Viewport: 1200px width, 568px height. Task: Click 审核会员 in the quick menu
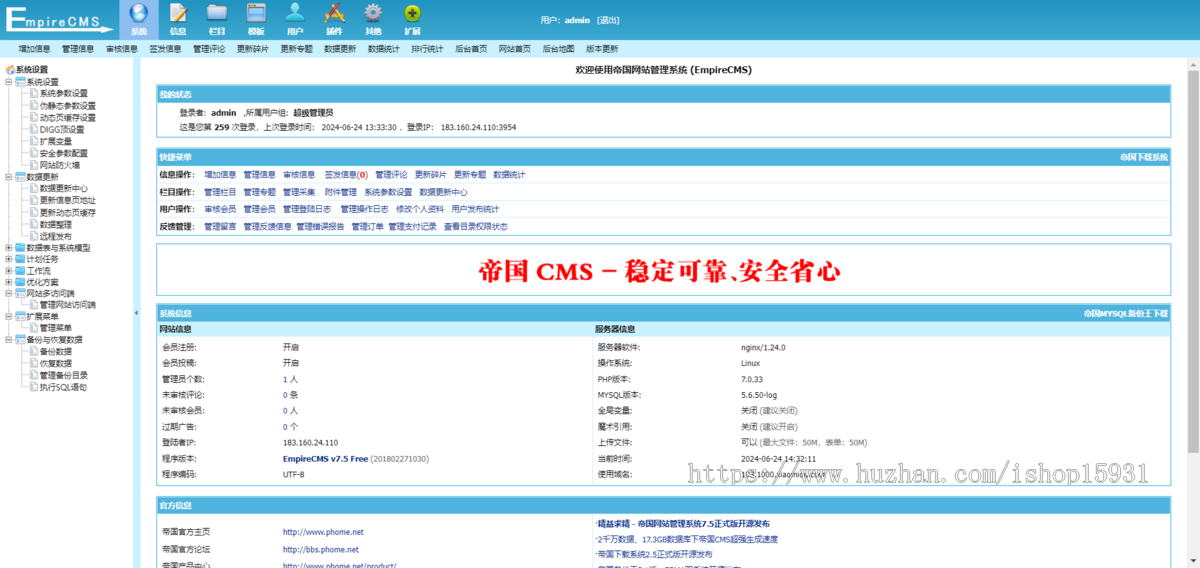[x=221, y=209]
